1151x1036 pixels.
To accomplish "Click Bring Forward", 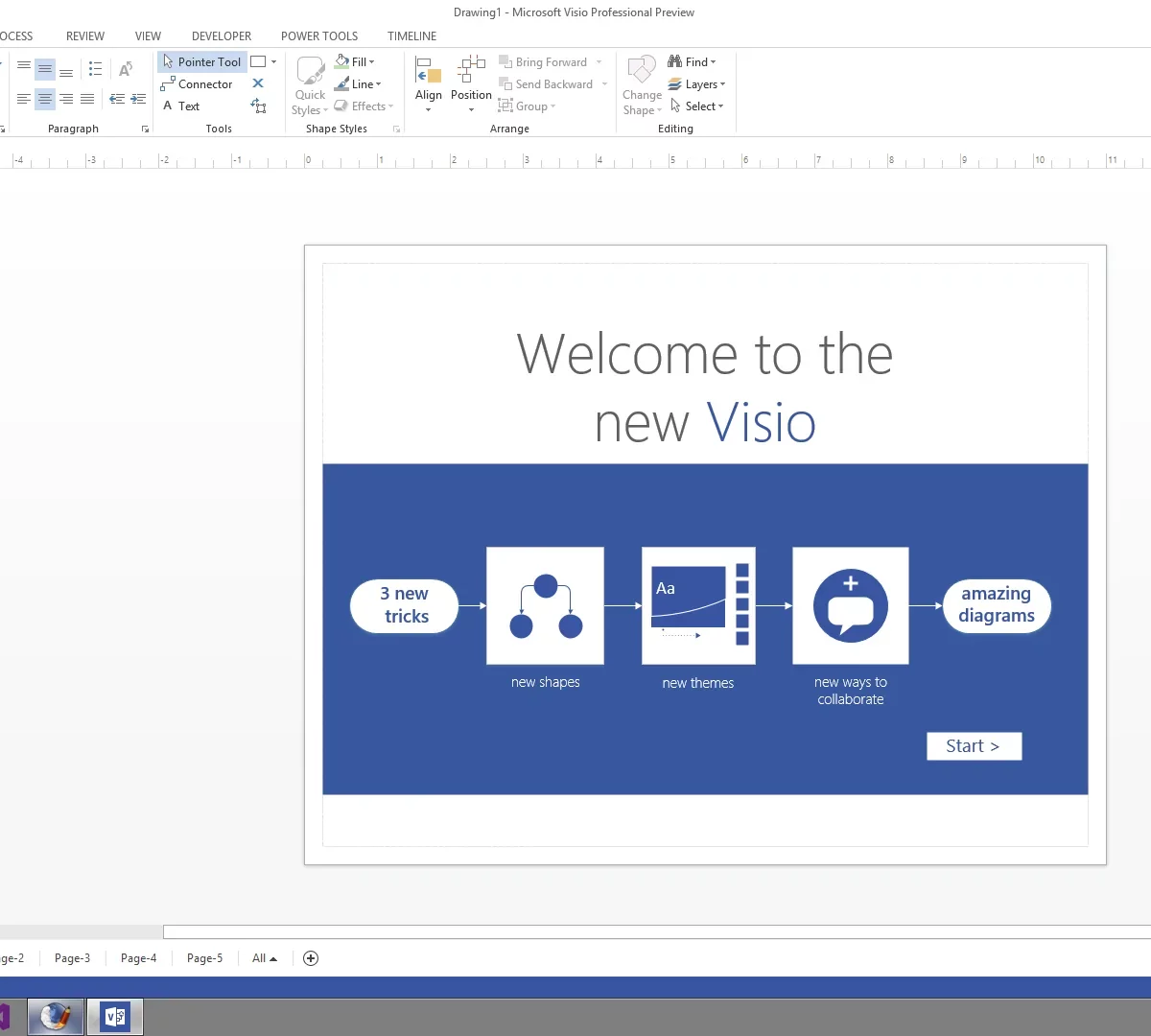I will click(x=543, y=62).
